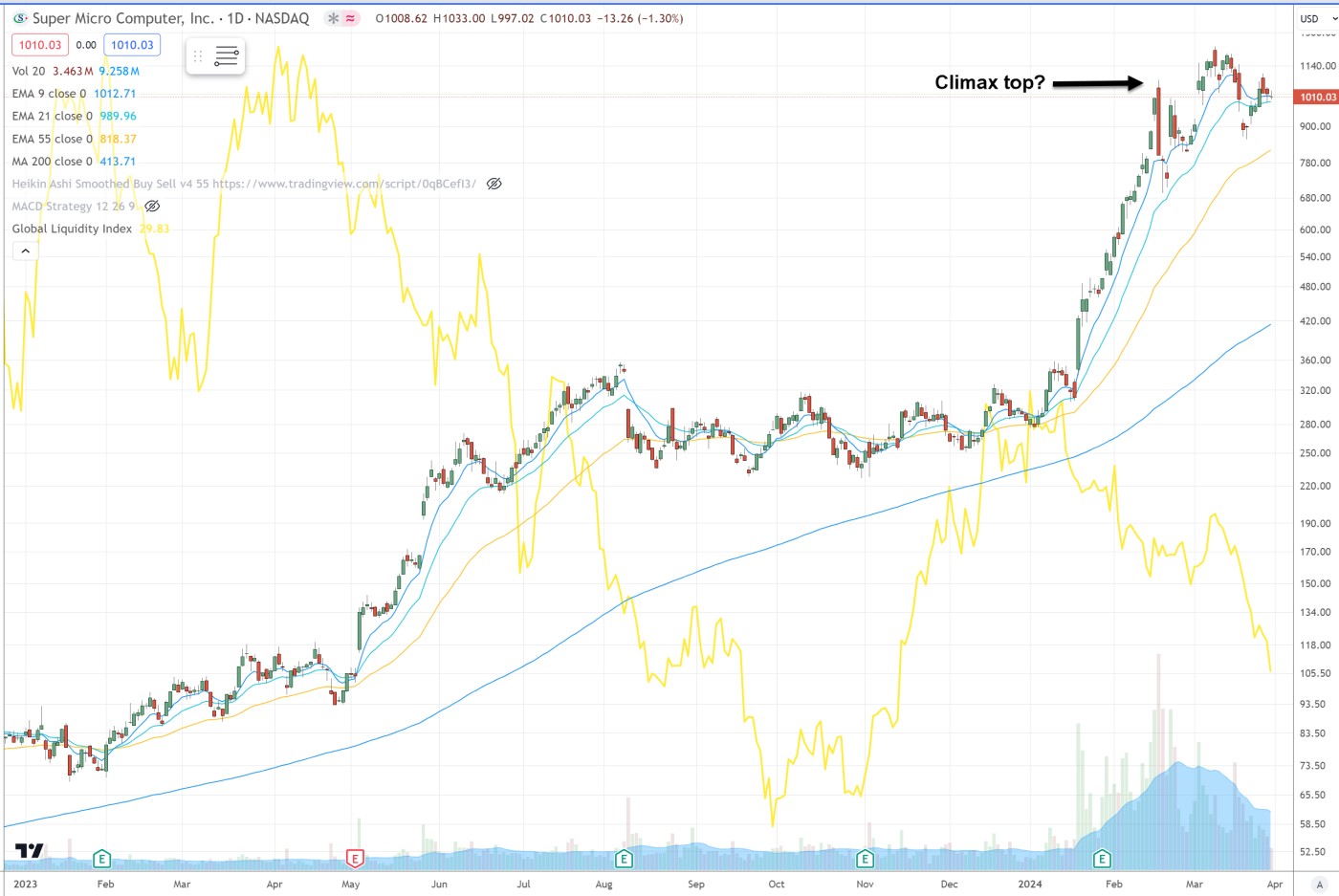This screenshot has height=896, width=1339.
Task: Click the 1012.71 EMA 9 value
Action: 115,94
